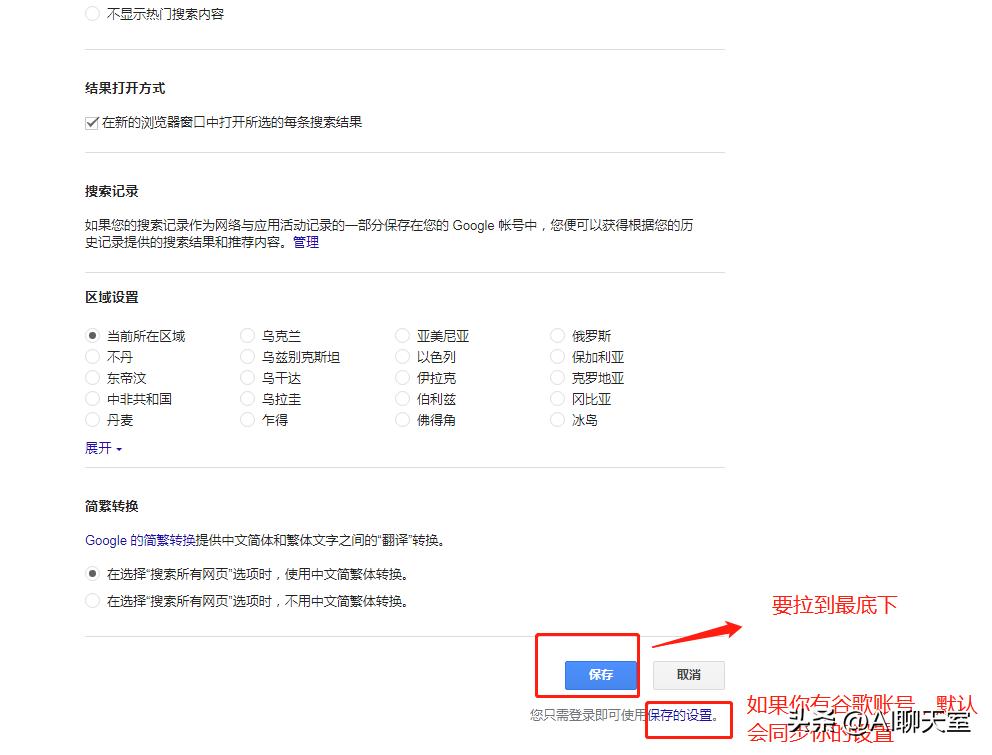Click the 取消 button to cancel
Screen dimensions: 992x755
tap(688, 675)
